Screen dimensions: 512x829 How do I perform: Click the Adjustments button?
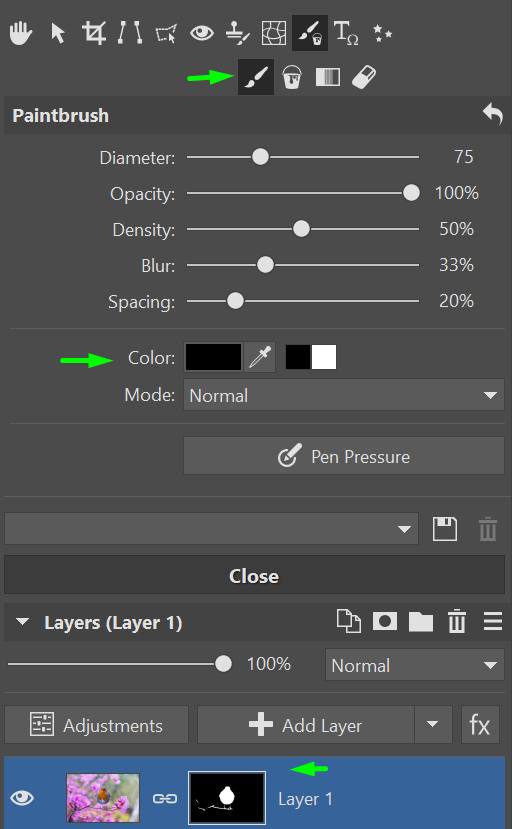click(96, 724)
